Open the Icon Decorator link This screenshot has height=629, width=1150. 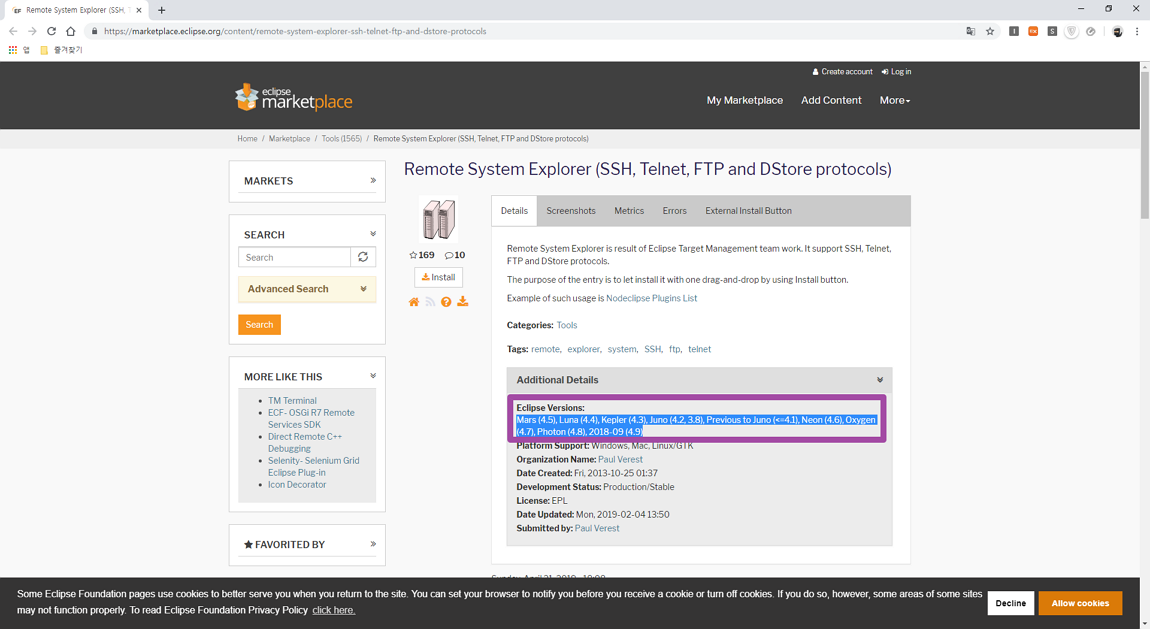[x=297, y=485]
